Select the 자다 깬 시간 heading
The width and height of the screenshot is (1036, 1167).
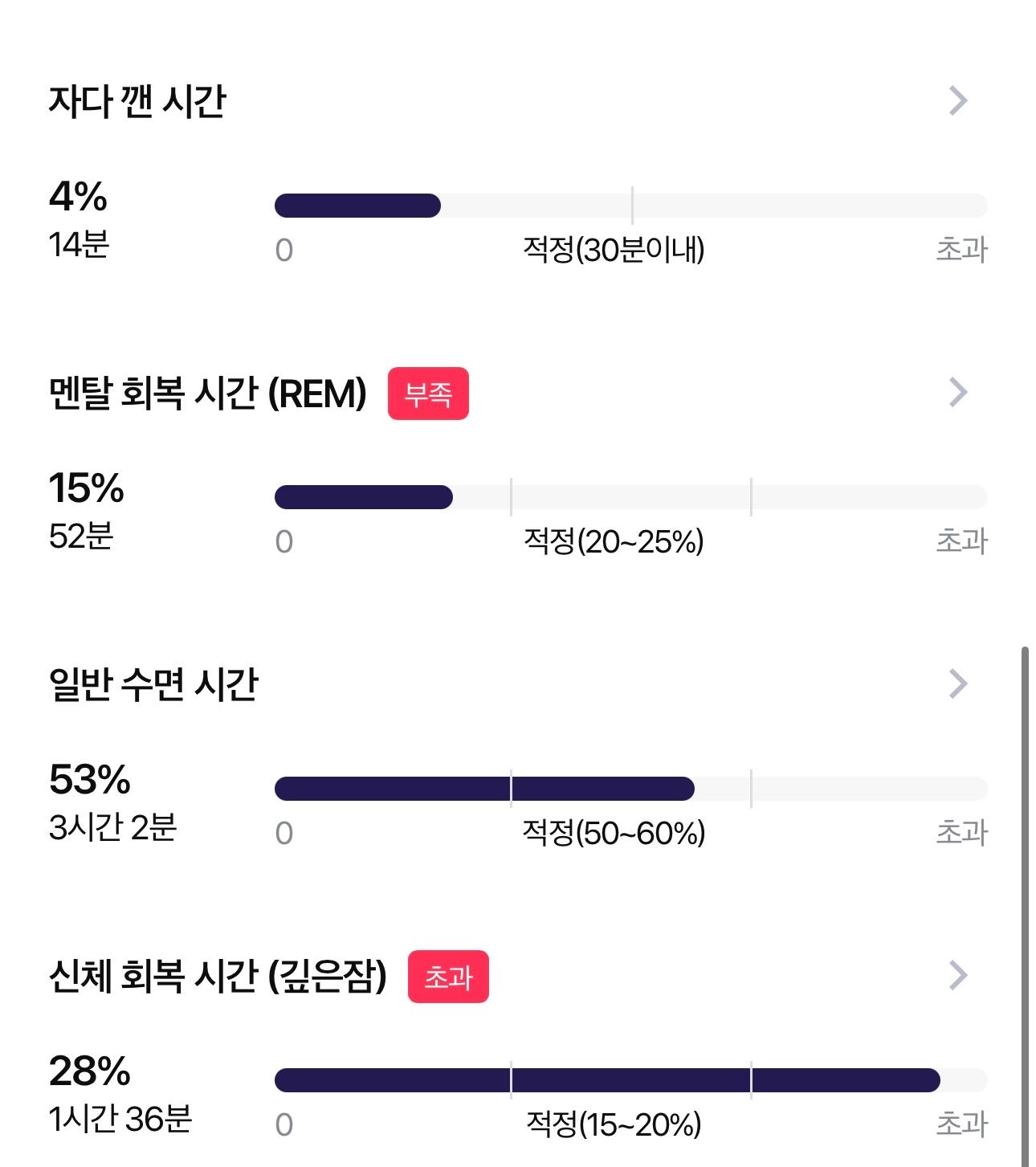coord(137,102)
